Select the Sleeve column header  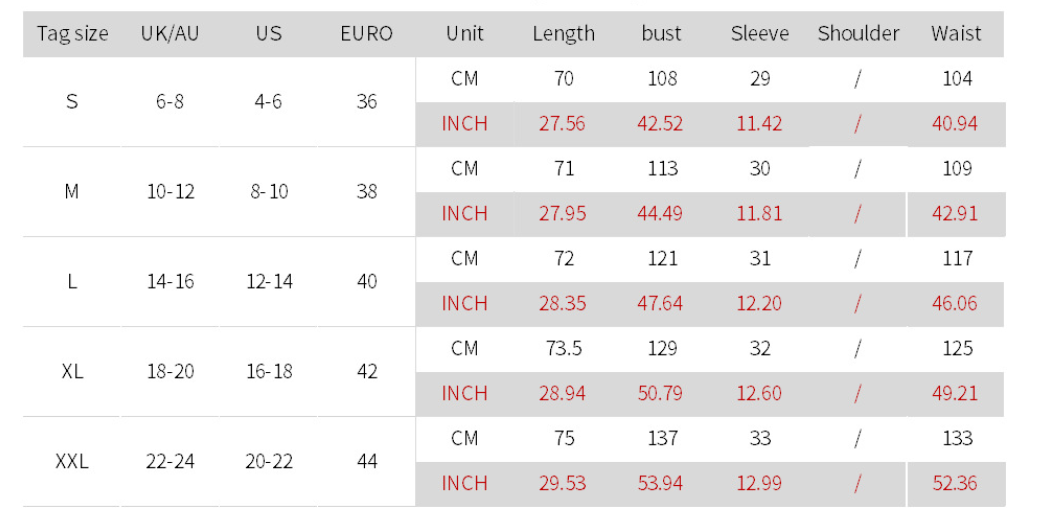point(760,33)
